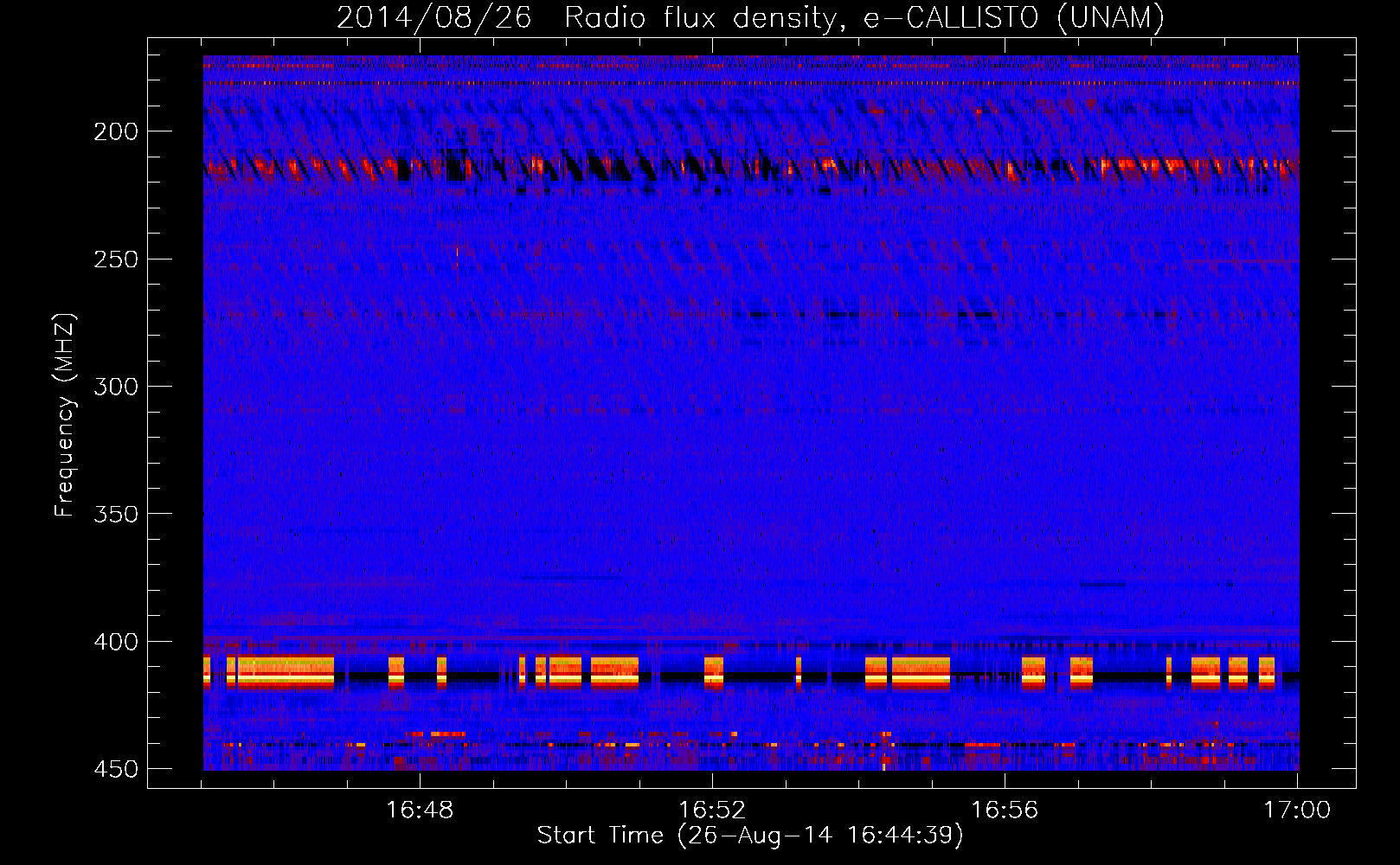This screenshot has height=865, width=1400.
Task: Click the '250' frequency tick label
Action: (x=116, y=259)
